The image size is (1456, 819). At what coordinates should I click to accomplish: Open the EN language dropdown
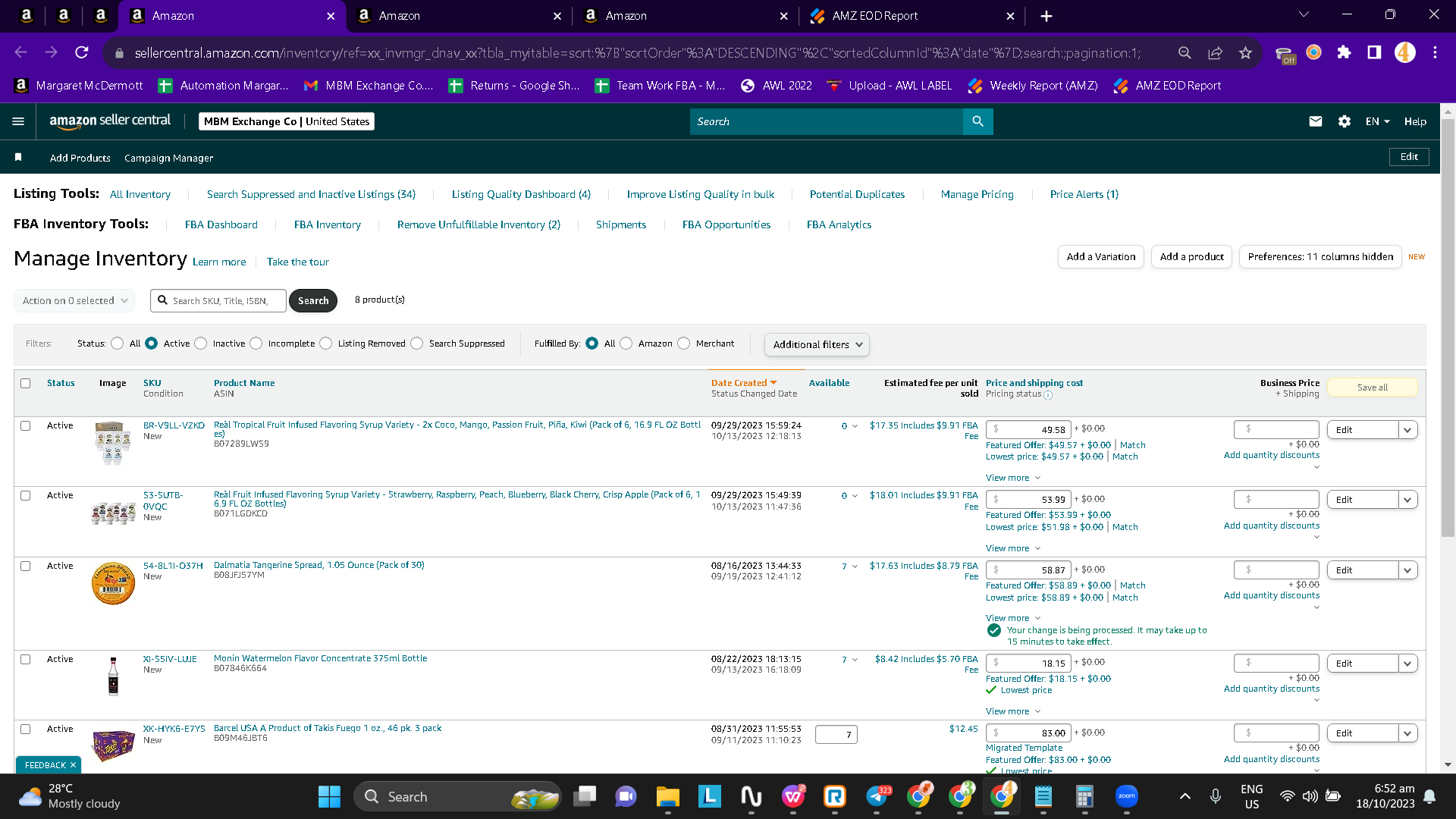pyautogui.click(x=1377, y=121)
